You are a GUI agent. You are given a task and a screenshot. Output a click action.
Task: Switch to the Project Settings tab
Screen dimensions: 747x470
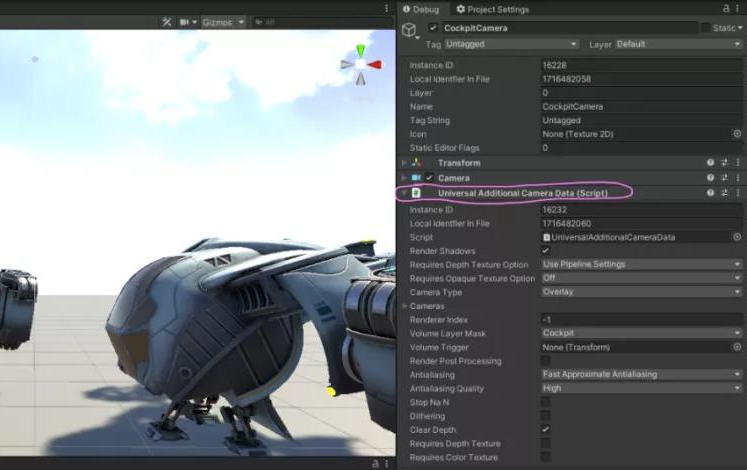493,9
